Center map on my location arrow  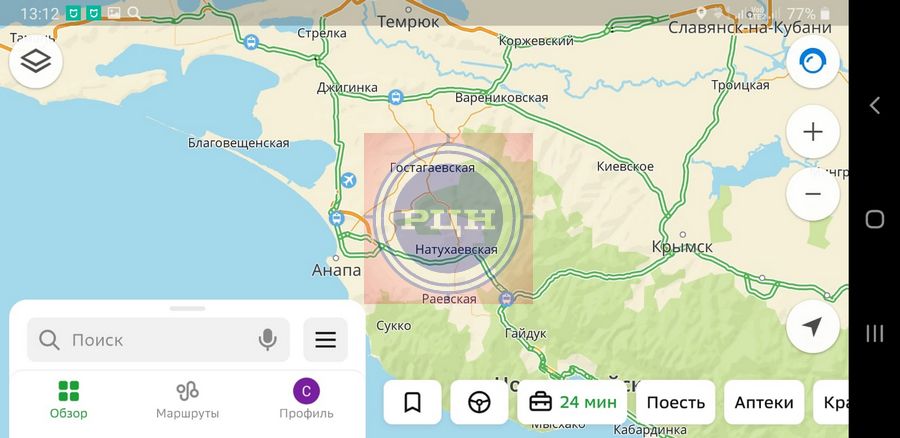point(813,326)
